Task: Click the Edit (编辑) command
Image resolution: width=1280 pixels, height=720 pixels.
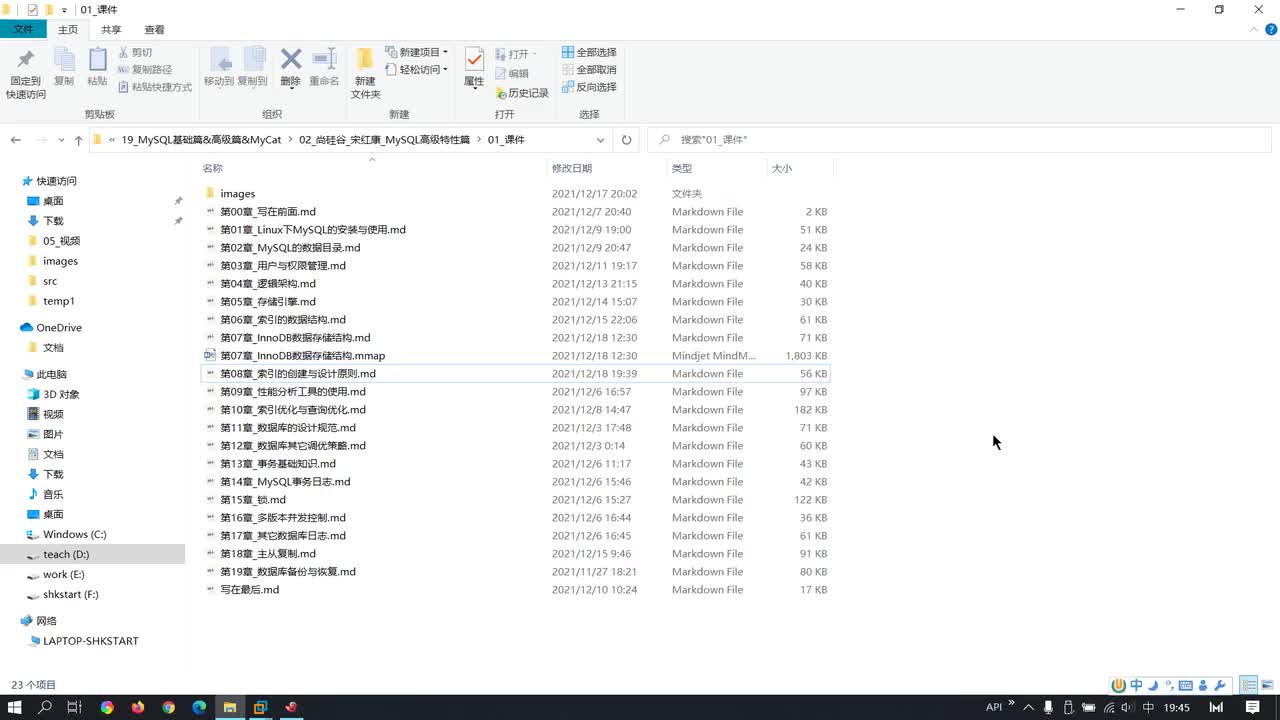Action: [512, 73]
